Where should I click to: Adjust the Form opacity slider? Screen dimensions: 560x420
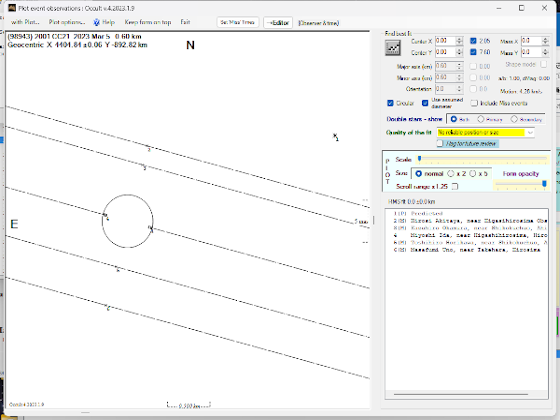(x=544, y=184)
